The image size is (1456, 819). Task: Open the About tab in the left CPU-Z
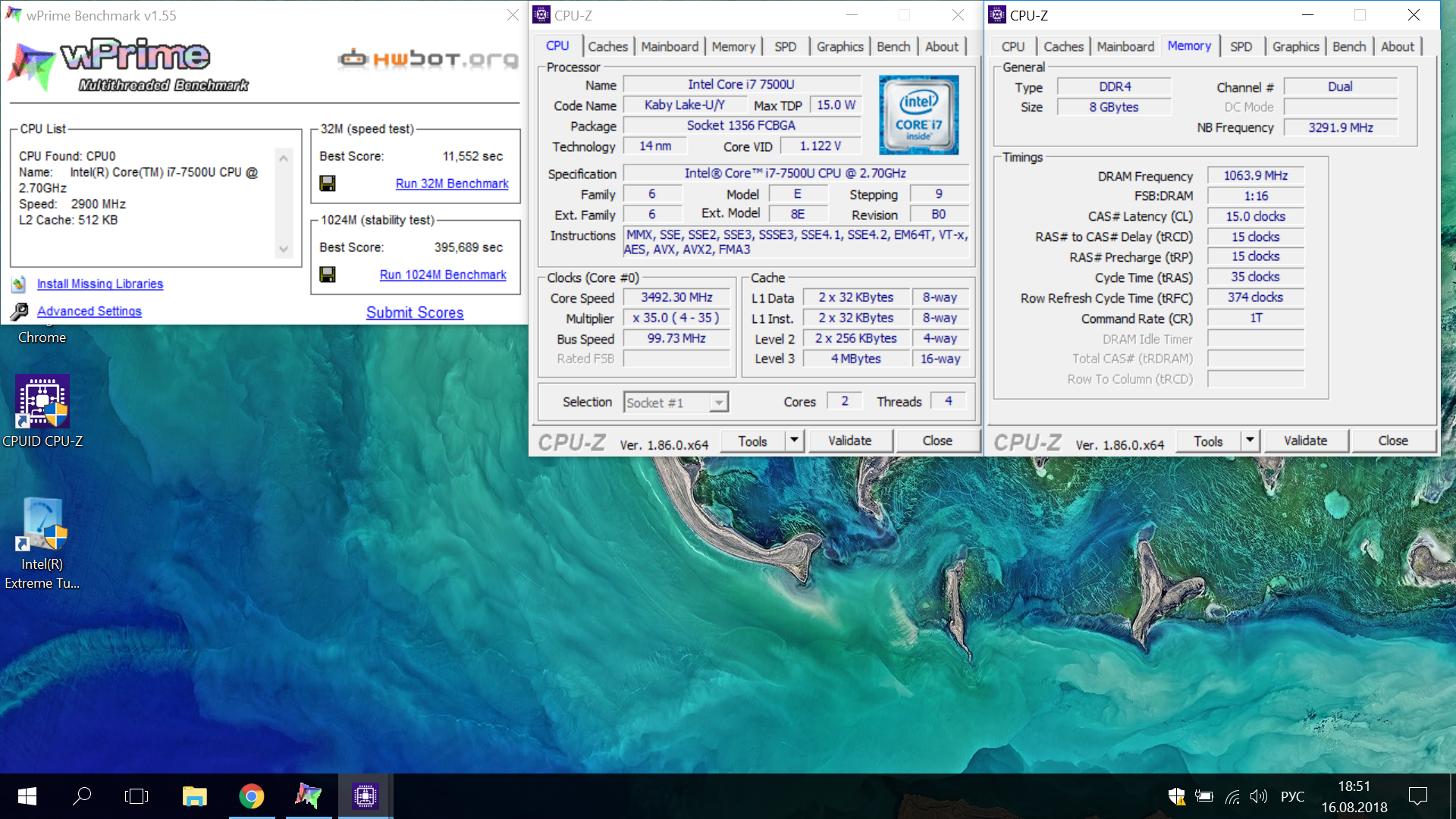click(942, 46)
